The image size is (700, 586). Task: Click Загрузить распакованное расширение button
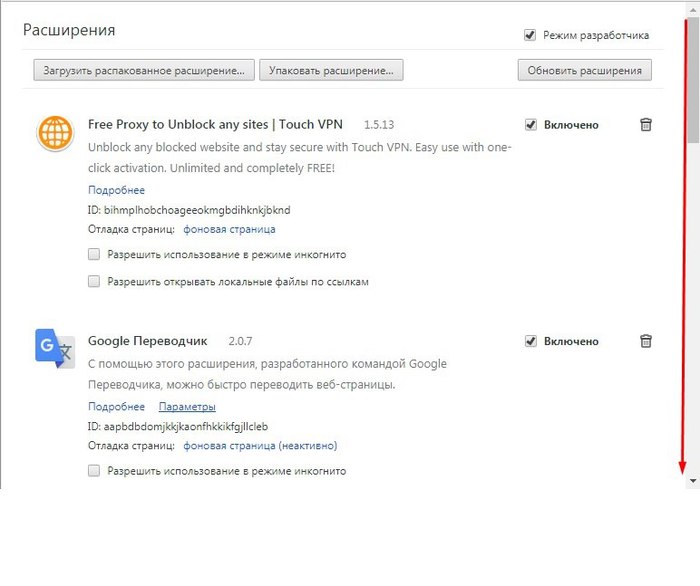[144, 70]
